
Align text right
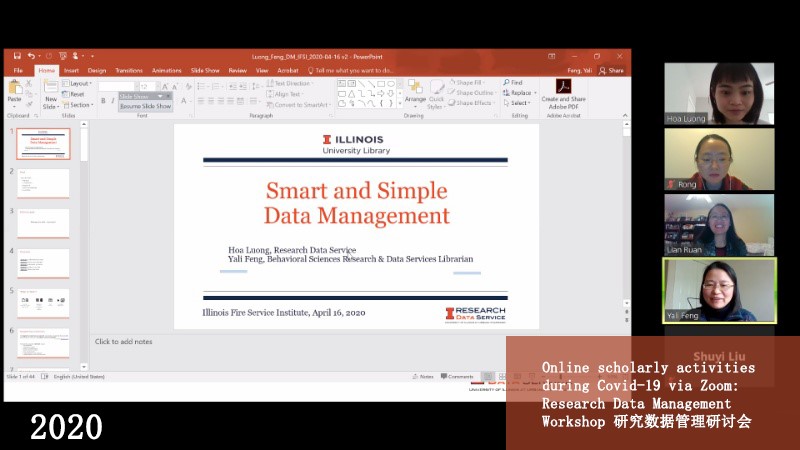point(220,101)
